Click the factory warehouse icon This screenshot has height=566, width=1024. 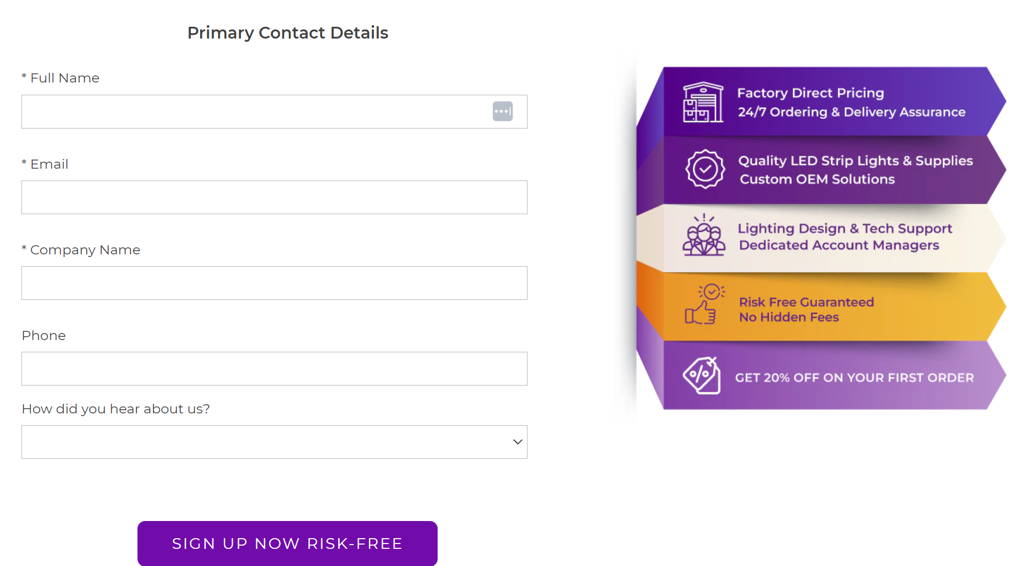coord(703,102)
